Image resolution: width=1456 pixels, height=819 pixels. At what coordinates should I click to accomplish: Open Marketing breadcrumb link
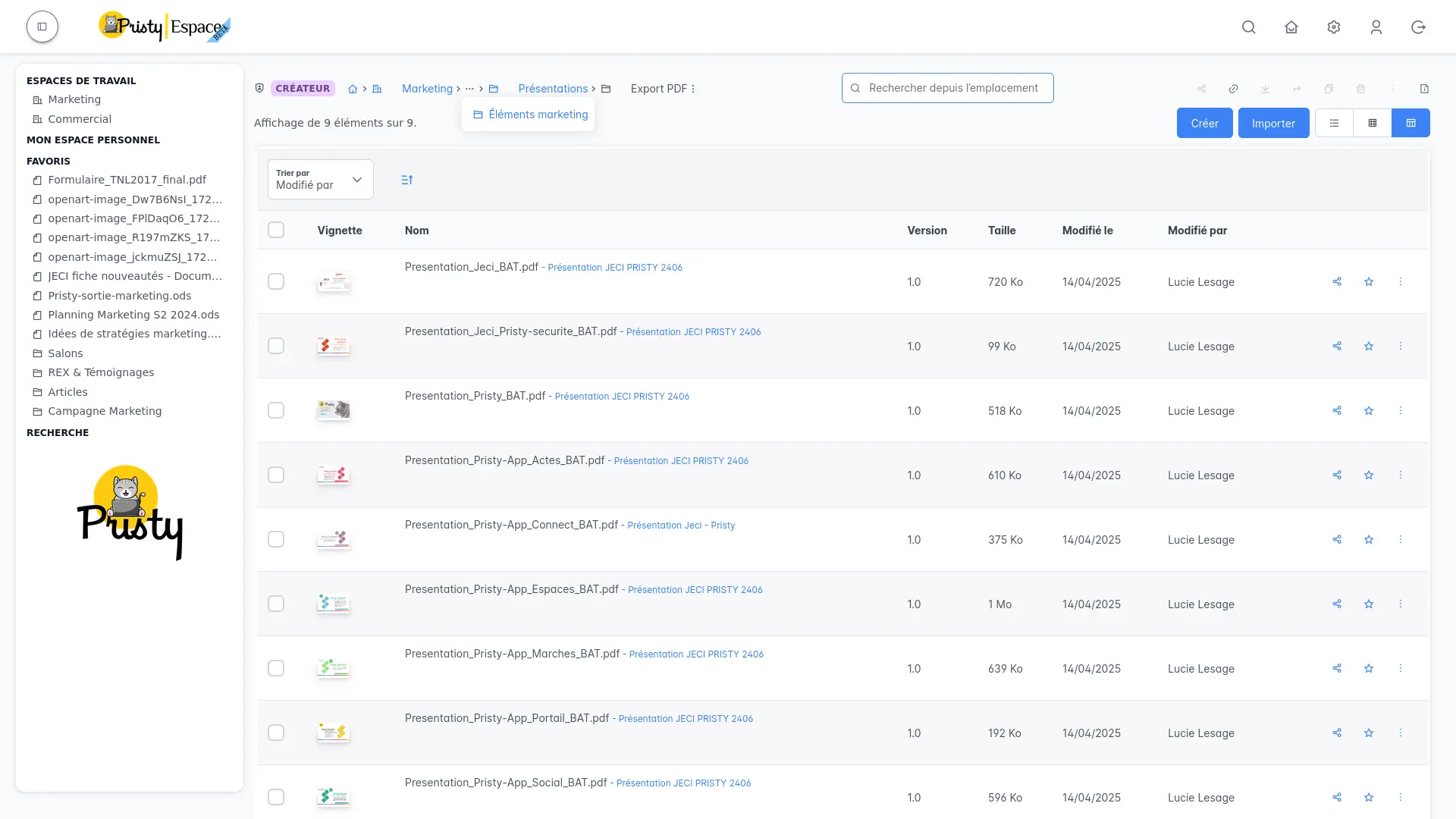point(427,89)
